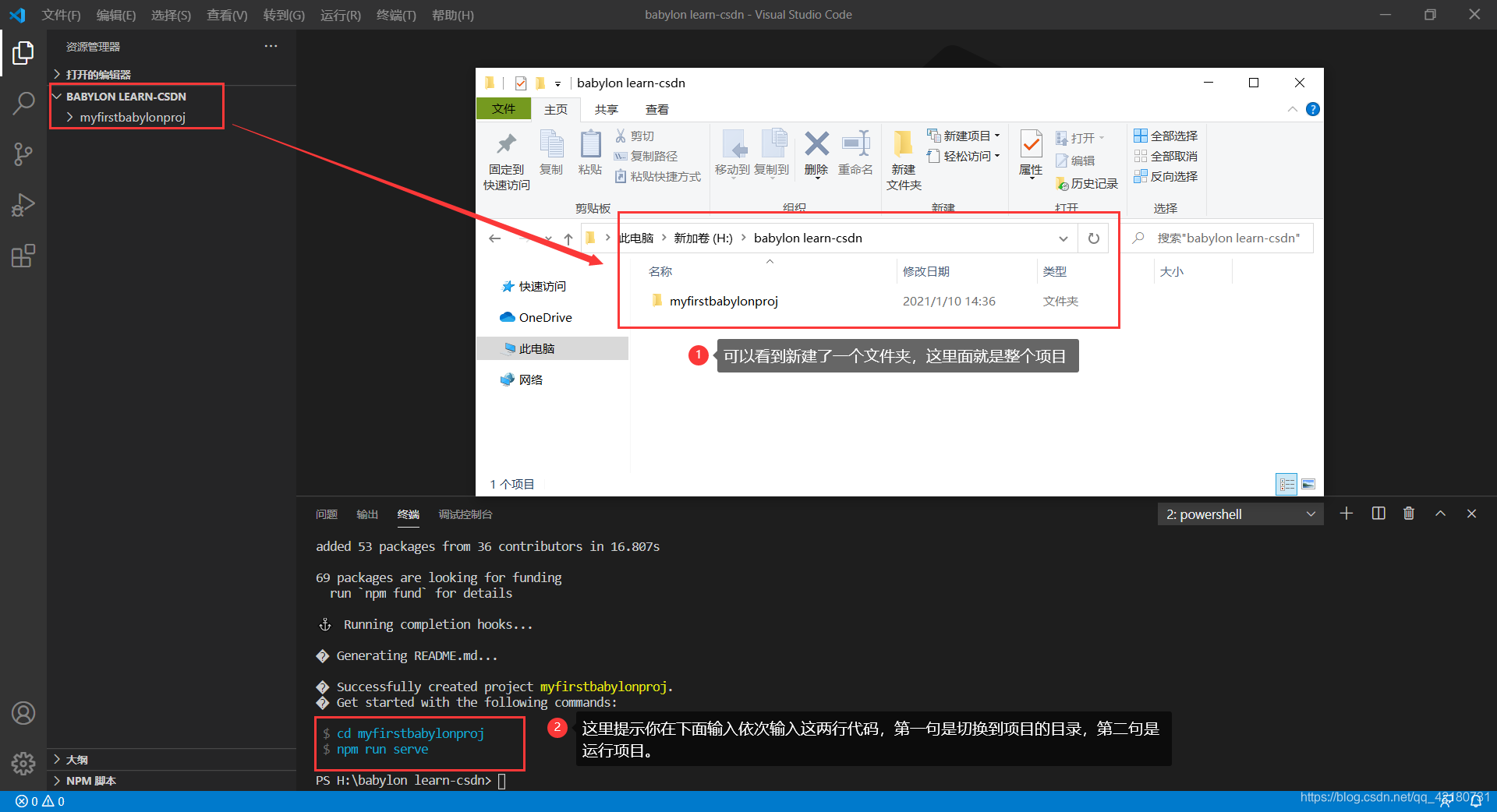Viewport: 1497px width, 812px height.
Task: Click Delete icon in File Explorer ribbon
Action: click(x=816, y=154)
